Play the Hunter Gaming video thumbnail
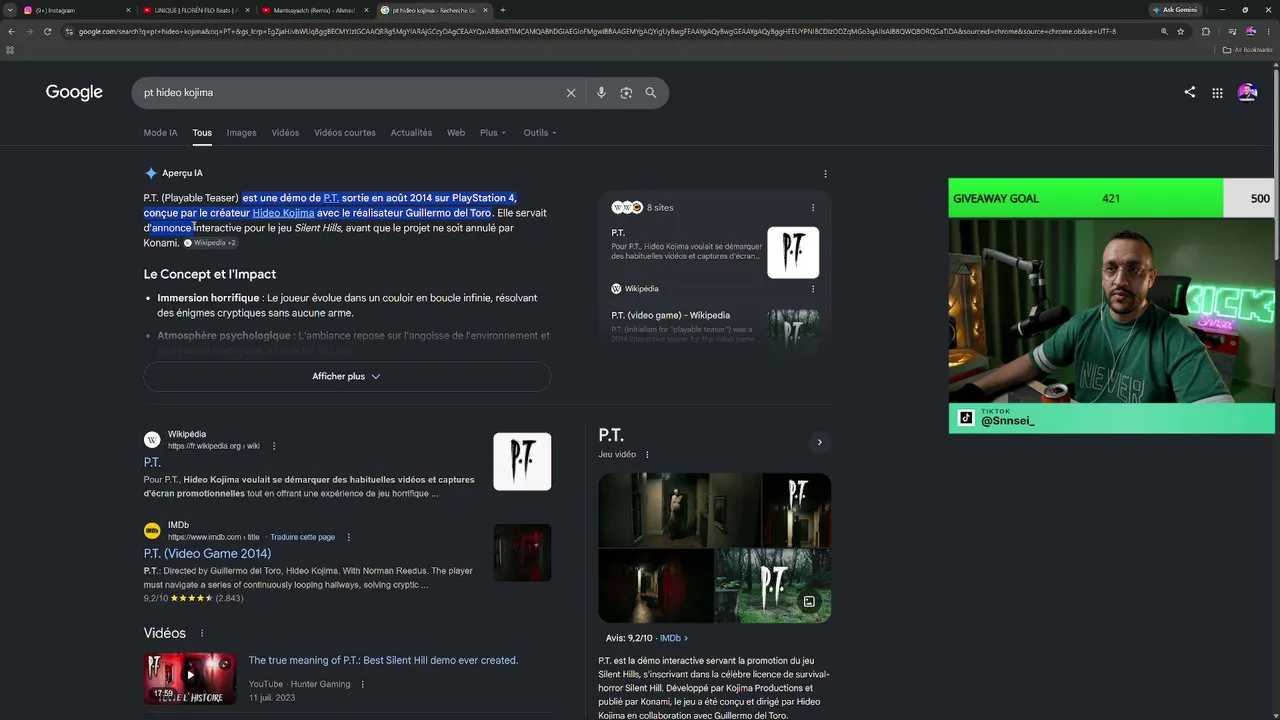1280x720 pixels. pos(190,678)
